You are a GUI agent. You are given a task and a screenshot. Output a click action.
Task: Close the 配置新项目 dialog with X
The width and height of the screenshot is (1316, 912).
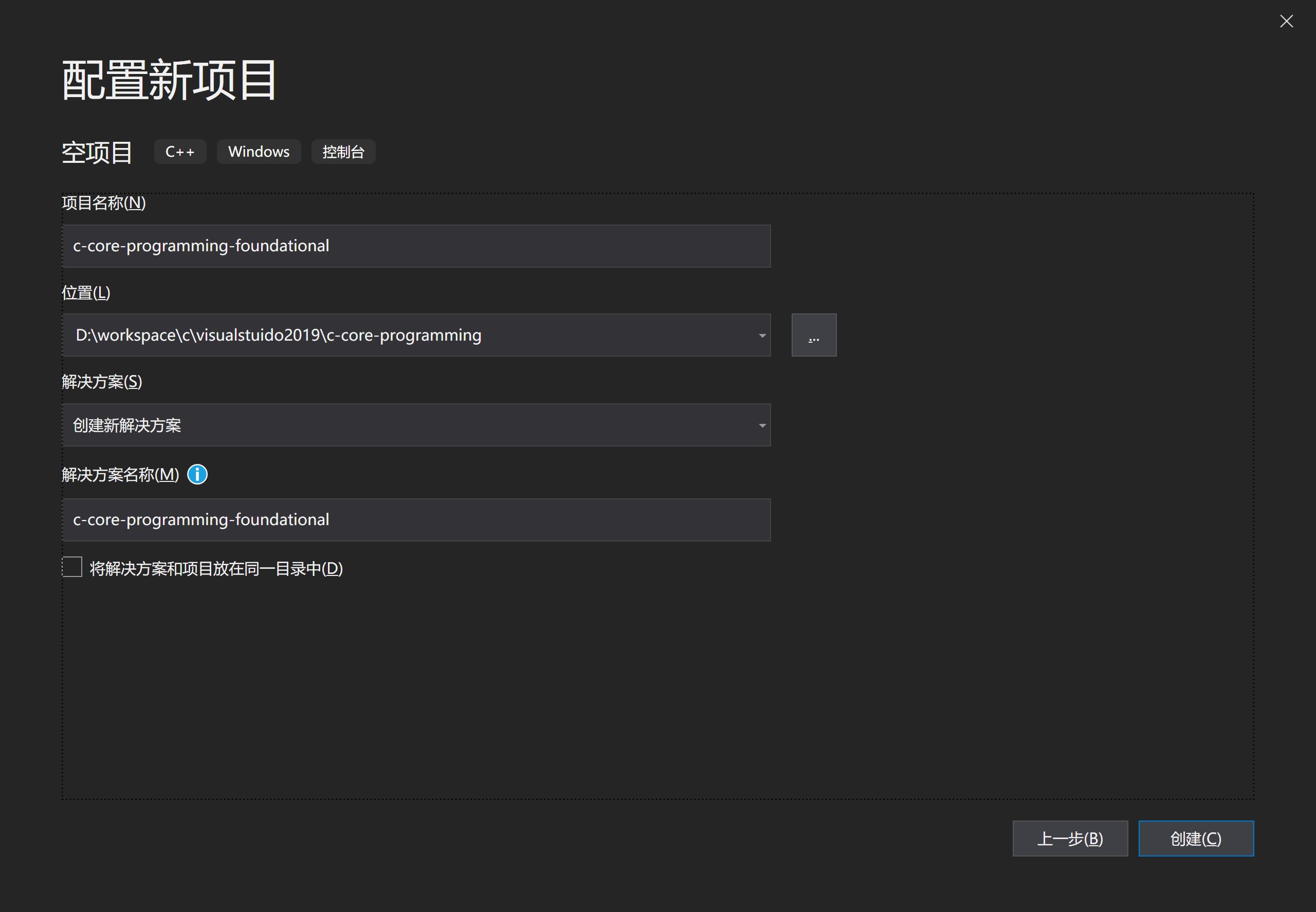pyautogui.click(x=1286, y=21)
